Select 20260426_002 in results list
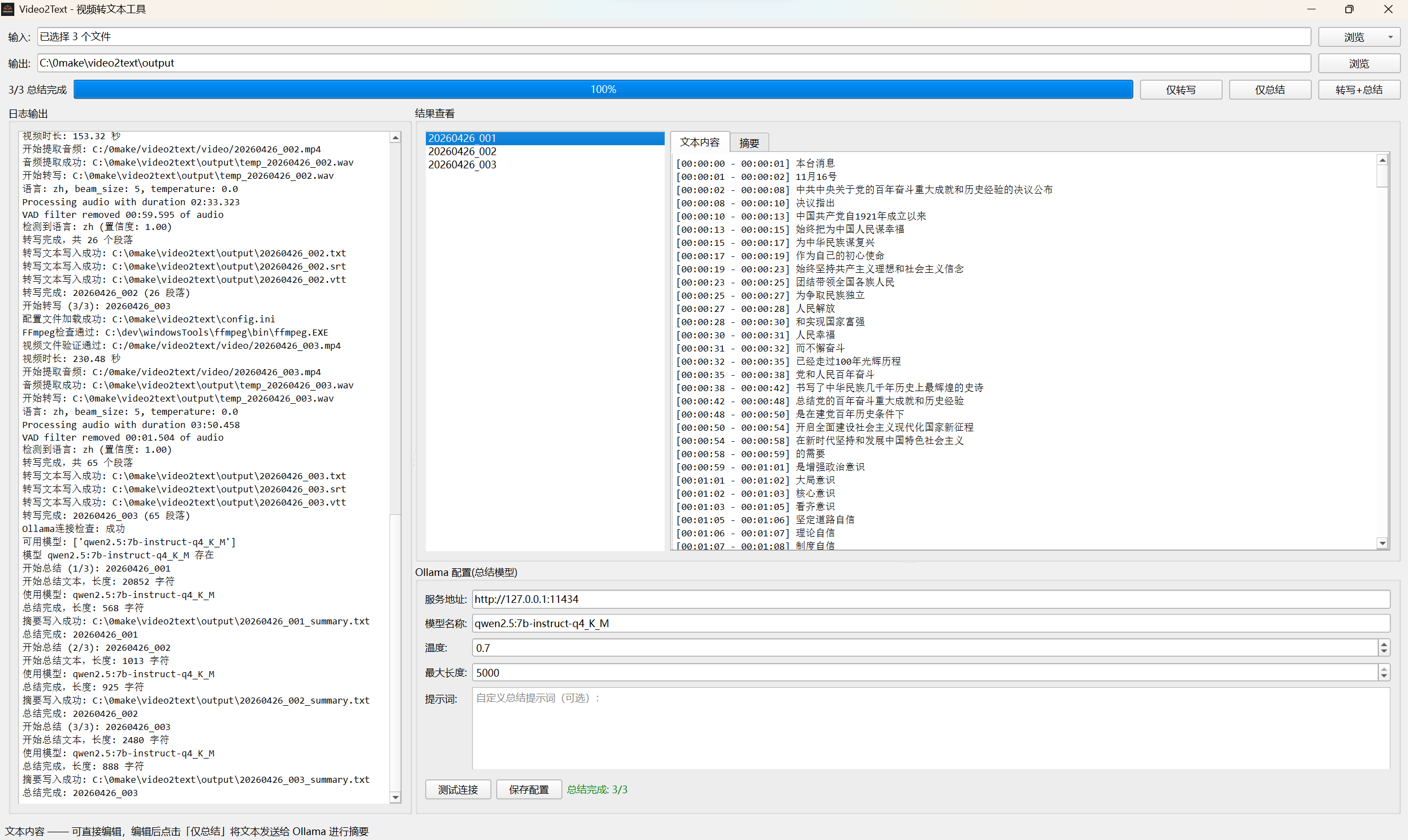 tap(462, 151)
